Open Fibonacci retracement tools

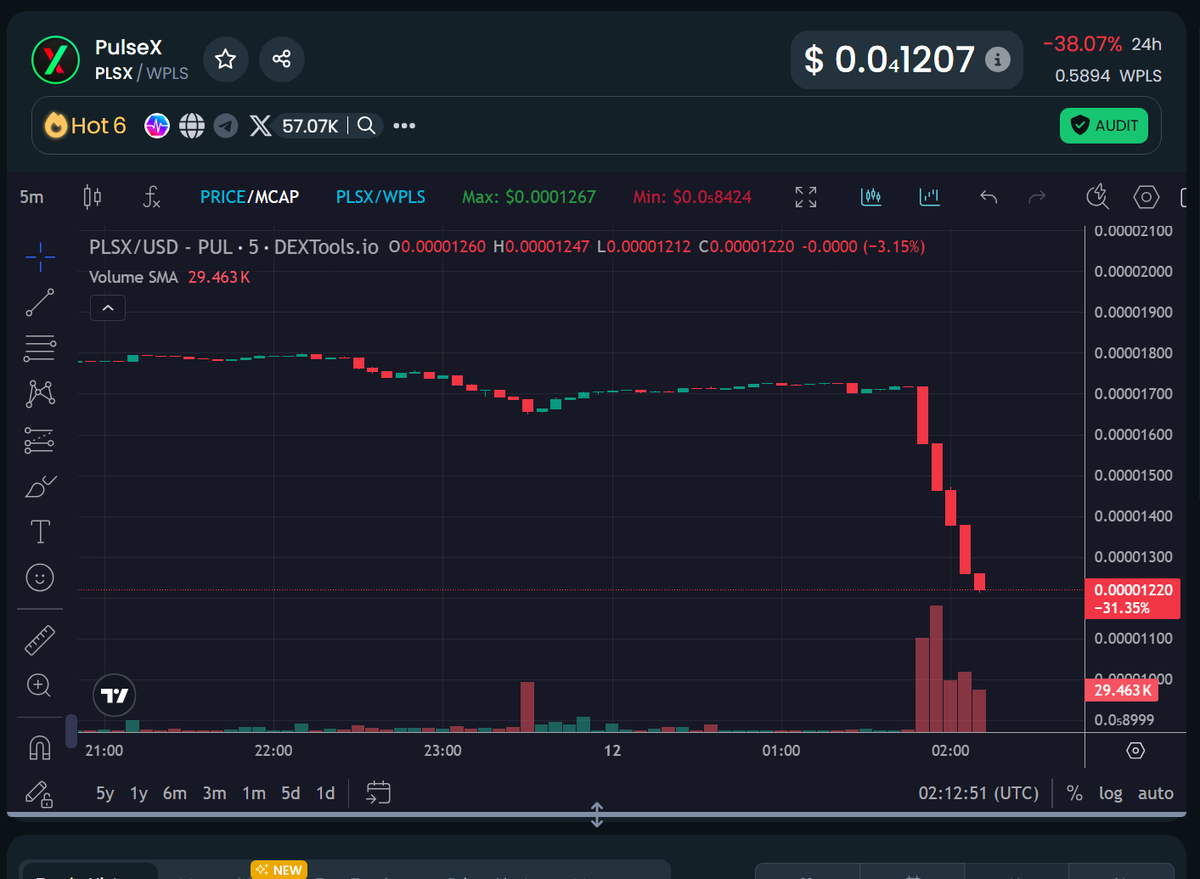coord(40,348)
